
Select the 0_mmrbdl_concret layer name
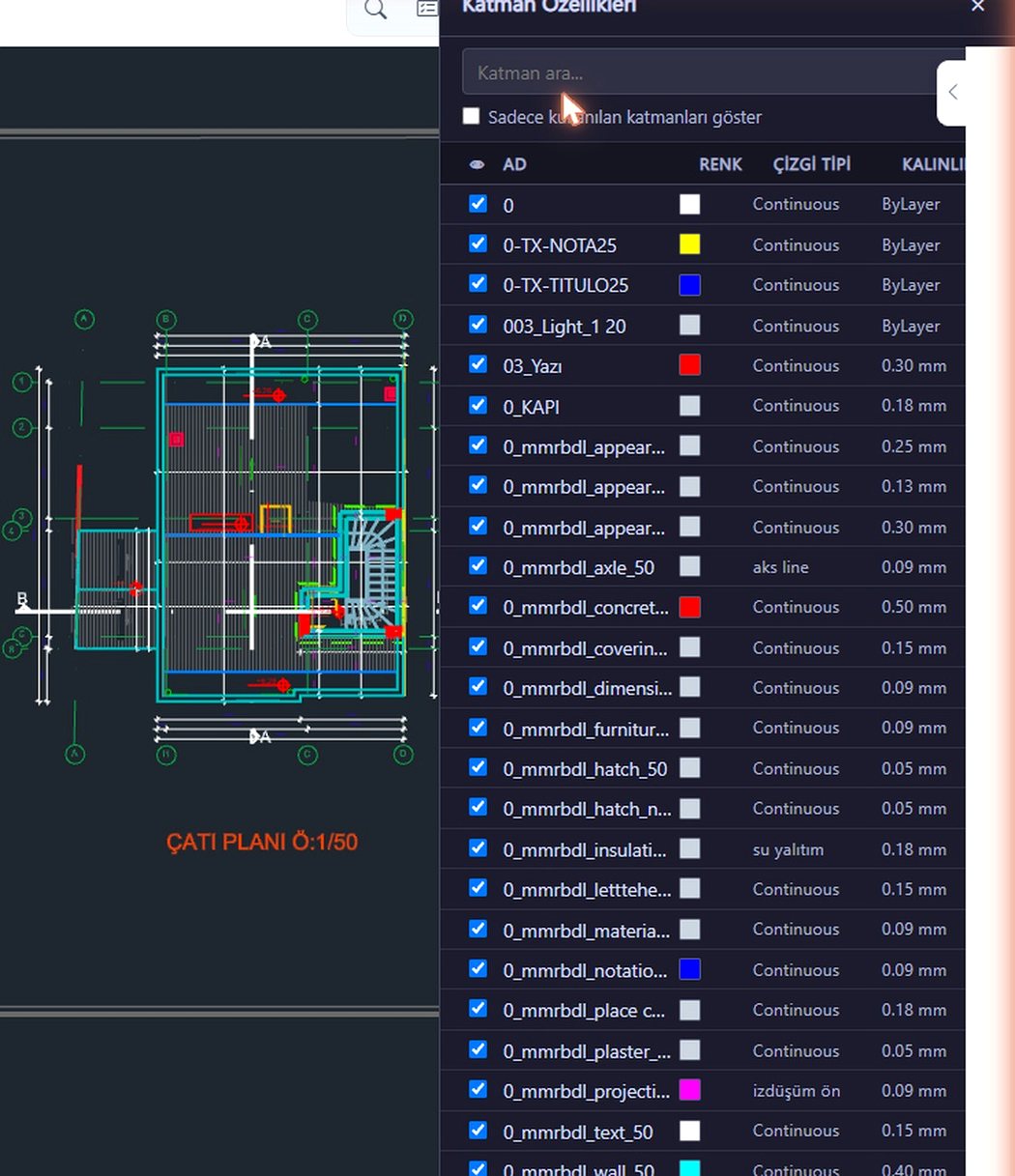click(586, 607)
